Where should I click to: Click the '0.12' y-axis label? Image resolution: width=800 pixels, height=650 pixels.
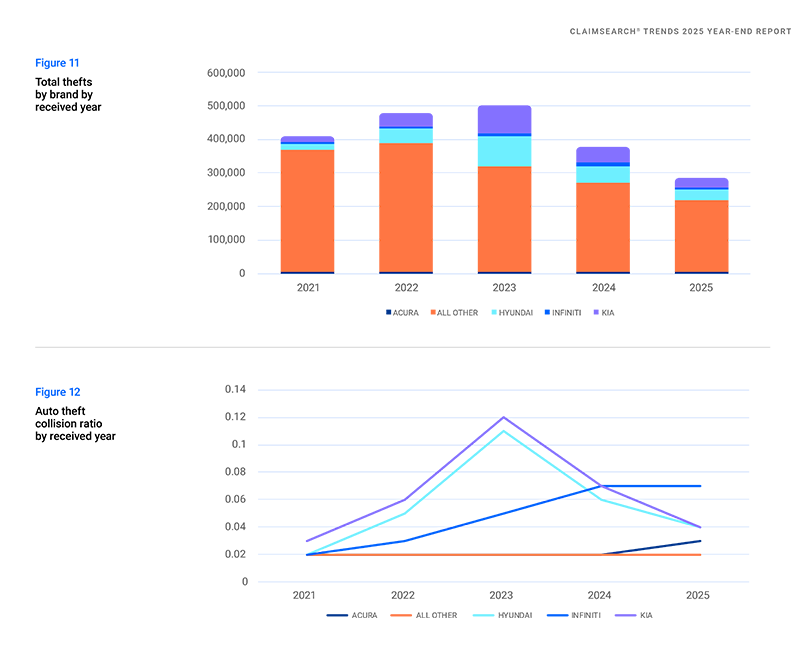pyautogui.click(x=235, y=417)
